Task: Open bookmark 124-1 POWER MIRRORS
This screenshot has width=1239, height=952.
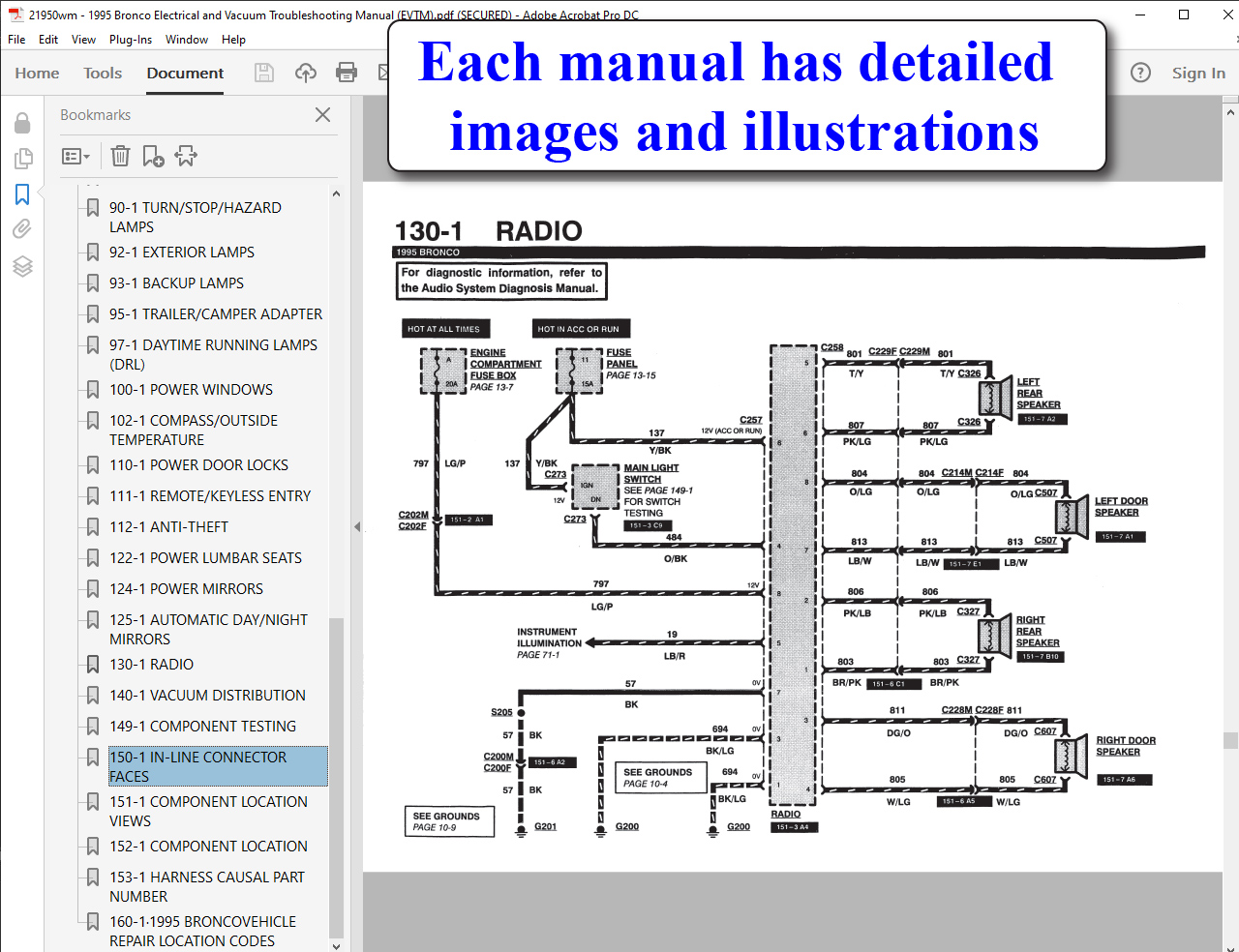Action: (186, 588)
